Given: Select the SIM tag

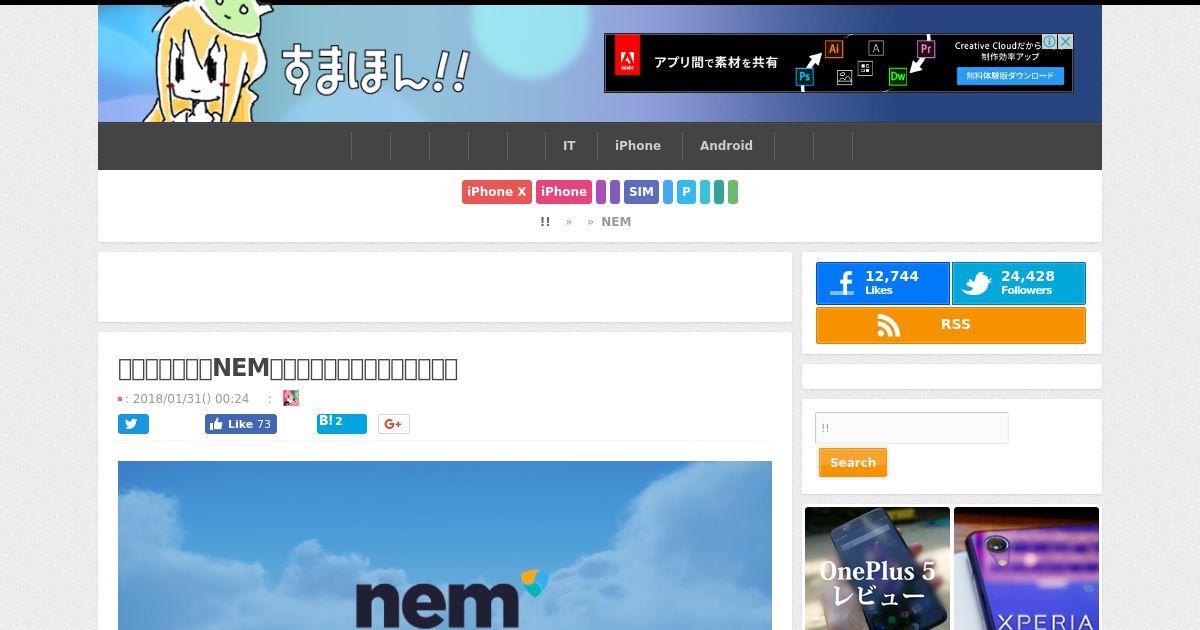Looking at the screenshot, I should point(641,192).
